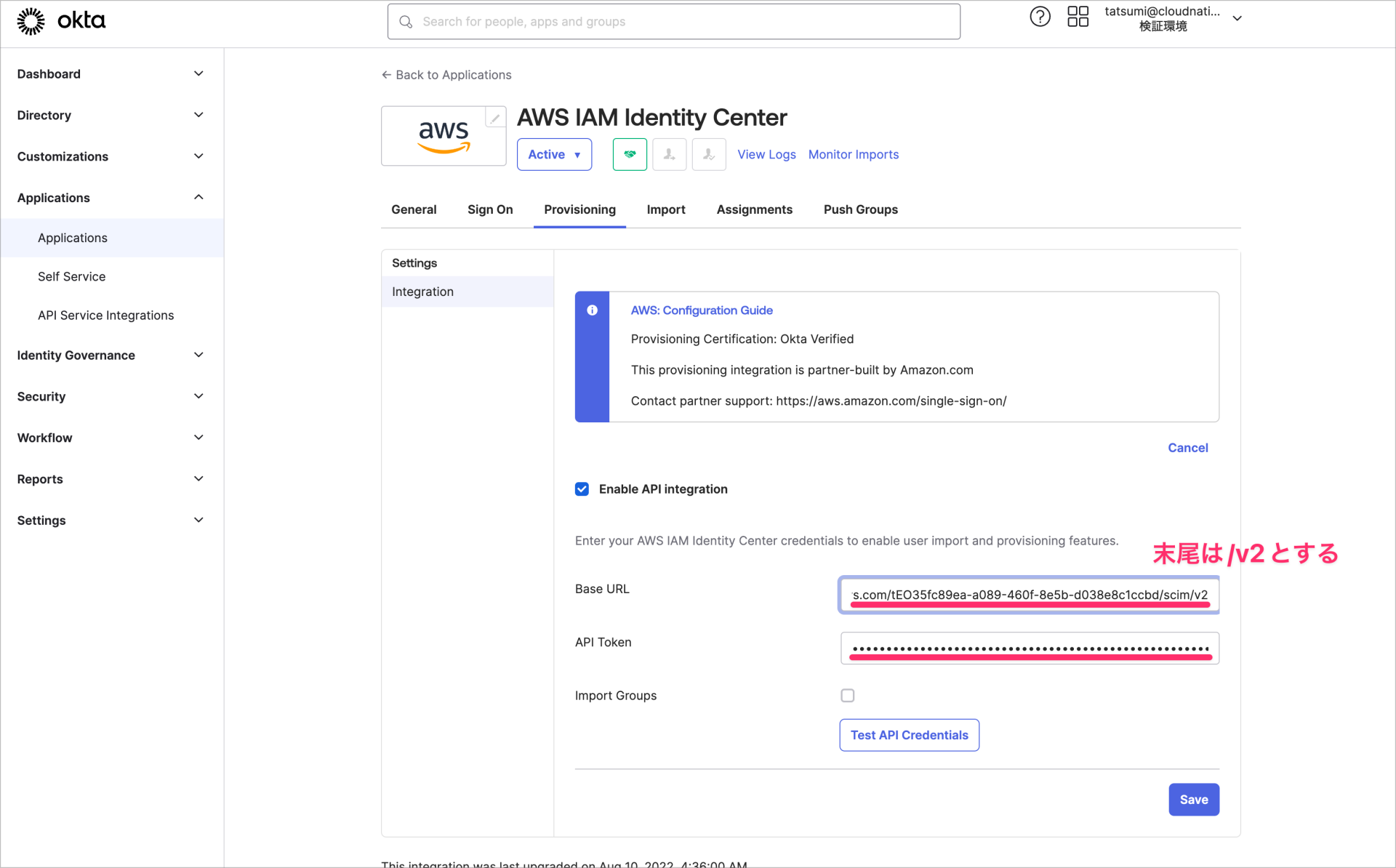The height and width of the screenshot is (868, 1396).
Task: Open the help question mark icon
Action: point(1040,16)
